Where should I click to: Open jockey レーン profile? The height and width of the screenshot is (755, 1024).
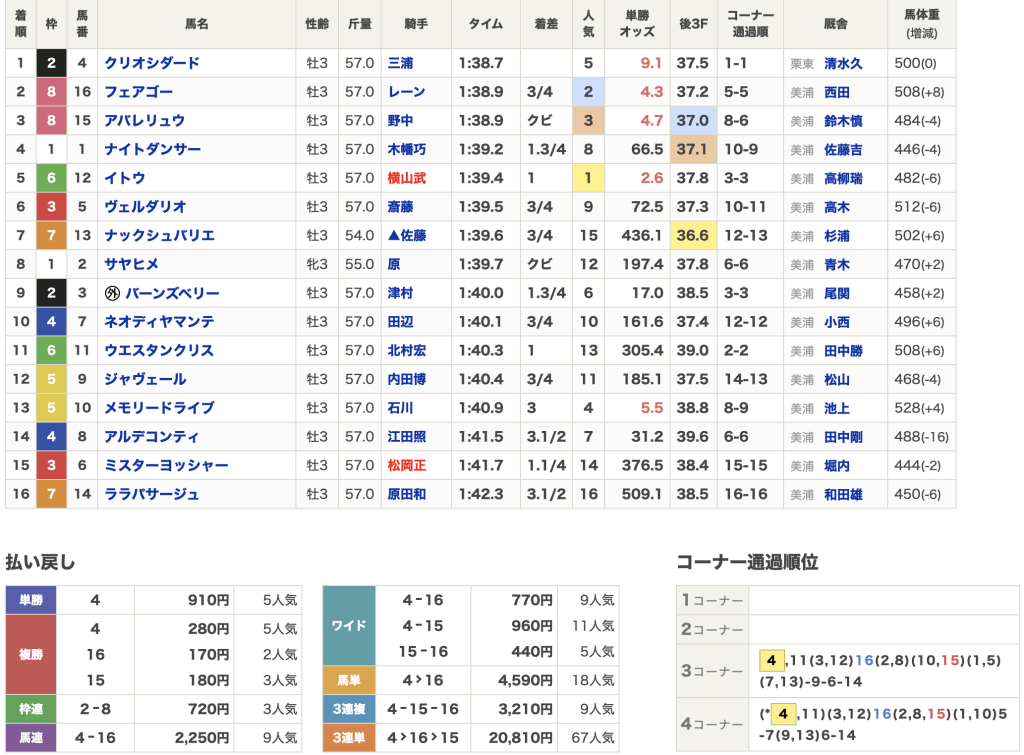[407, 92]
